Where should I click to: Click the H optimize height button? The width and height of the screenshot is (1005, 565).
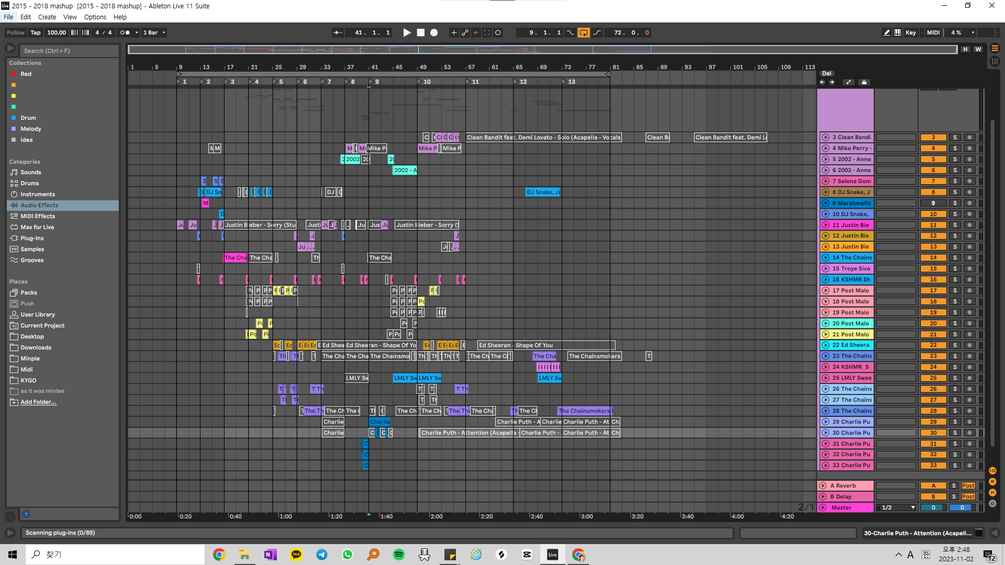(x=965, y=49)
